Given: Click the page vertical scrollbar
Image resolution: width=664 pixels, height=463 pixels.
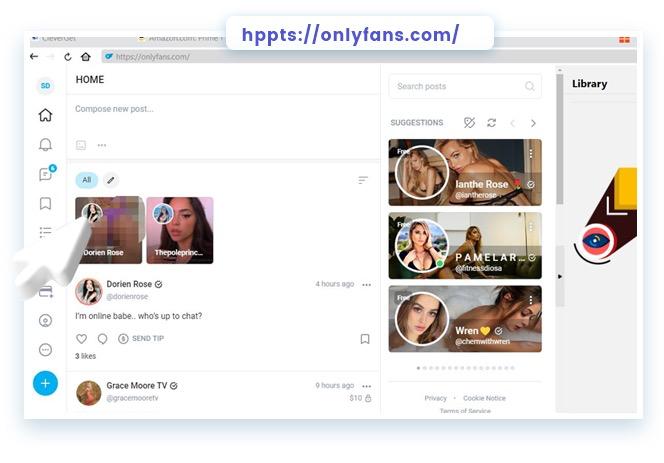Looking at the screenshot, I should [560, 140].
